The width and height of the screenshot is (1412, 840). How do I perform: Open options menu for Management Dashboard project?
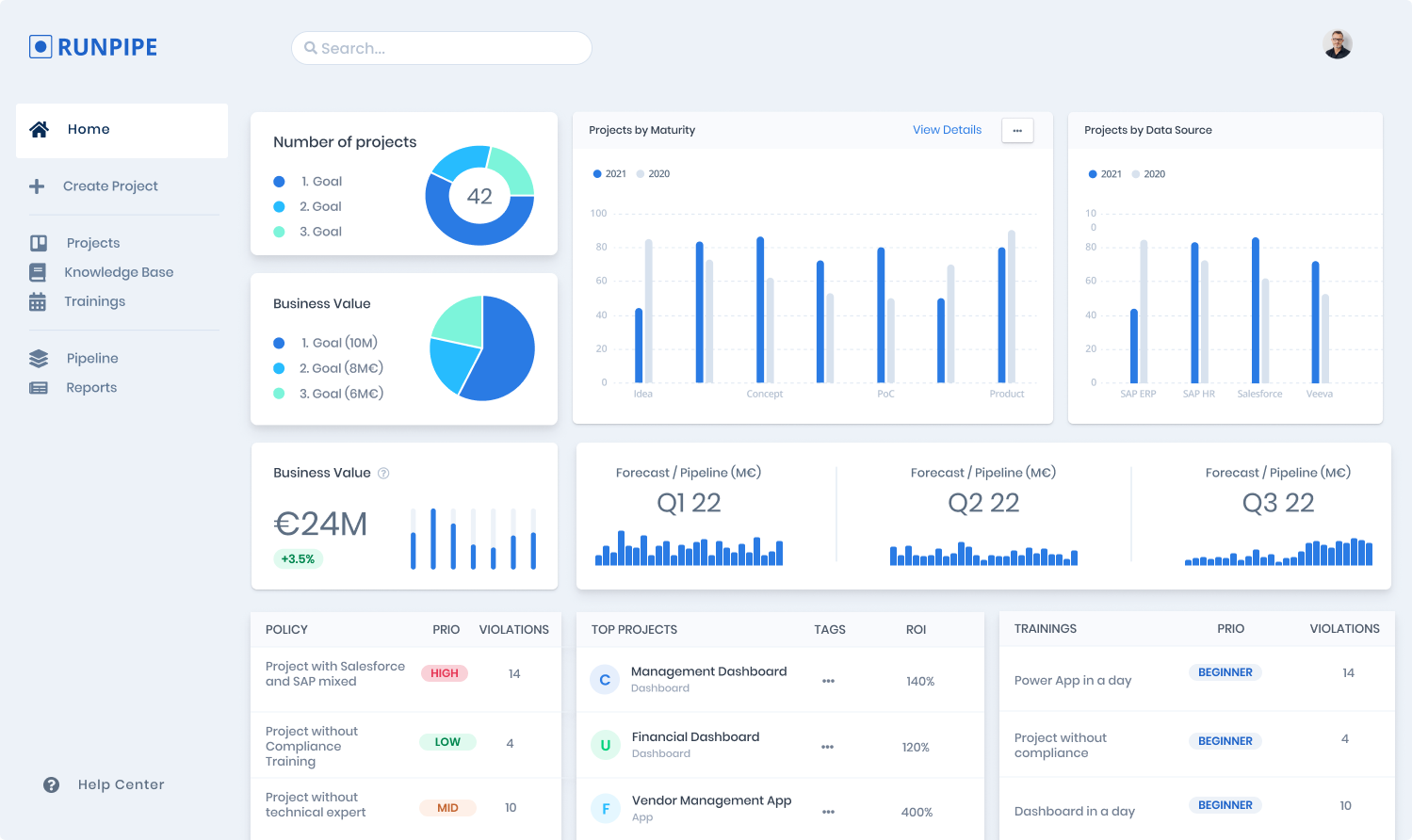pos(827,680)
